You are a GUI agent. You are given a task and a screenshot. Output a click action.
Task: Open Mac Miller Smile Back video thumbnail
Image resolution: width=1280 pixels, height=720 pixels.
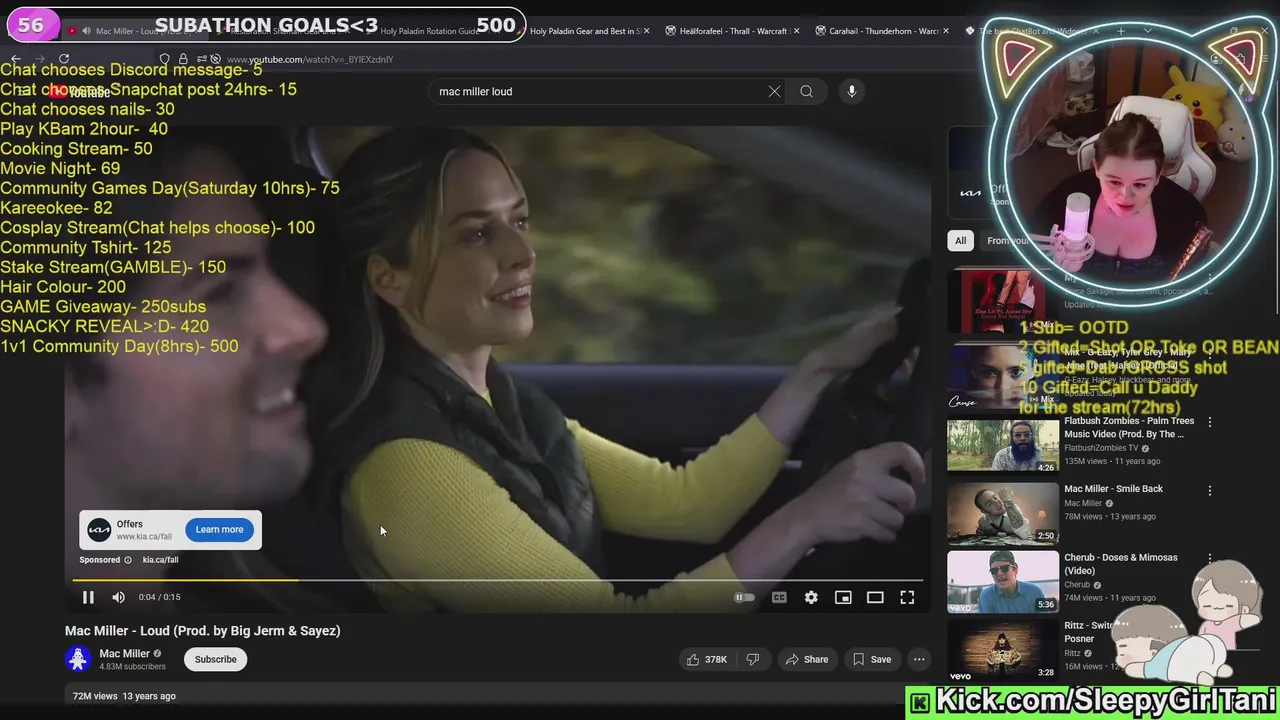[x=1003, y=513]
